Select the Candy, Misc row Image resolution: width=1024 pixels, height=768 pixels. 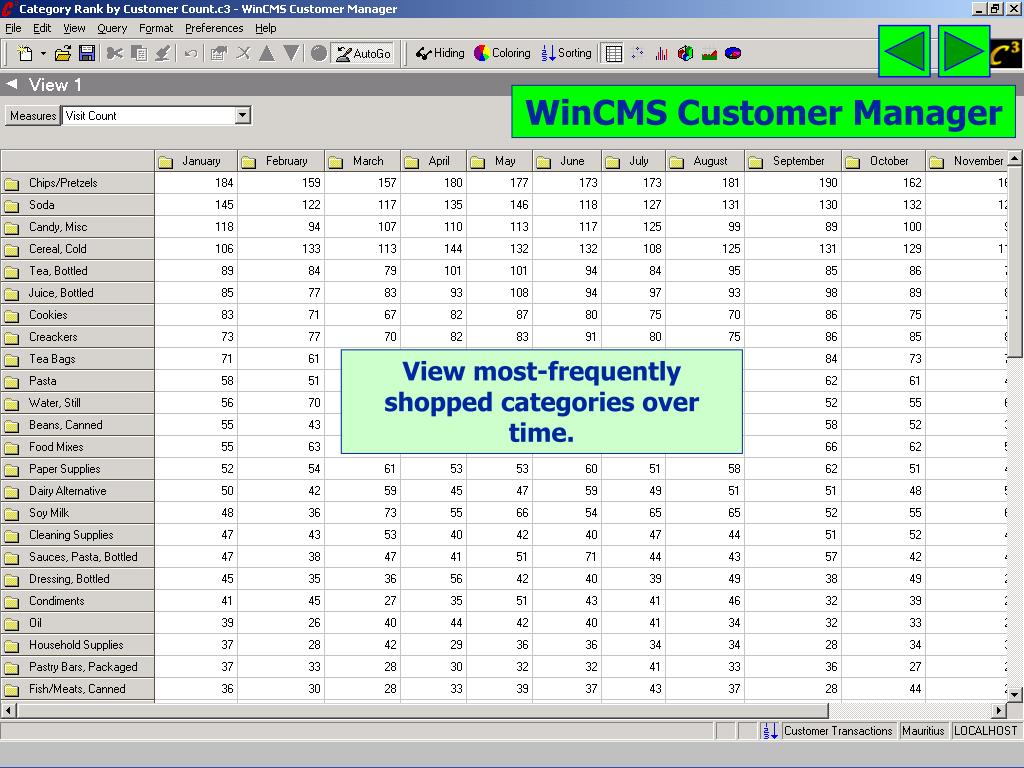(77, 227)
